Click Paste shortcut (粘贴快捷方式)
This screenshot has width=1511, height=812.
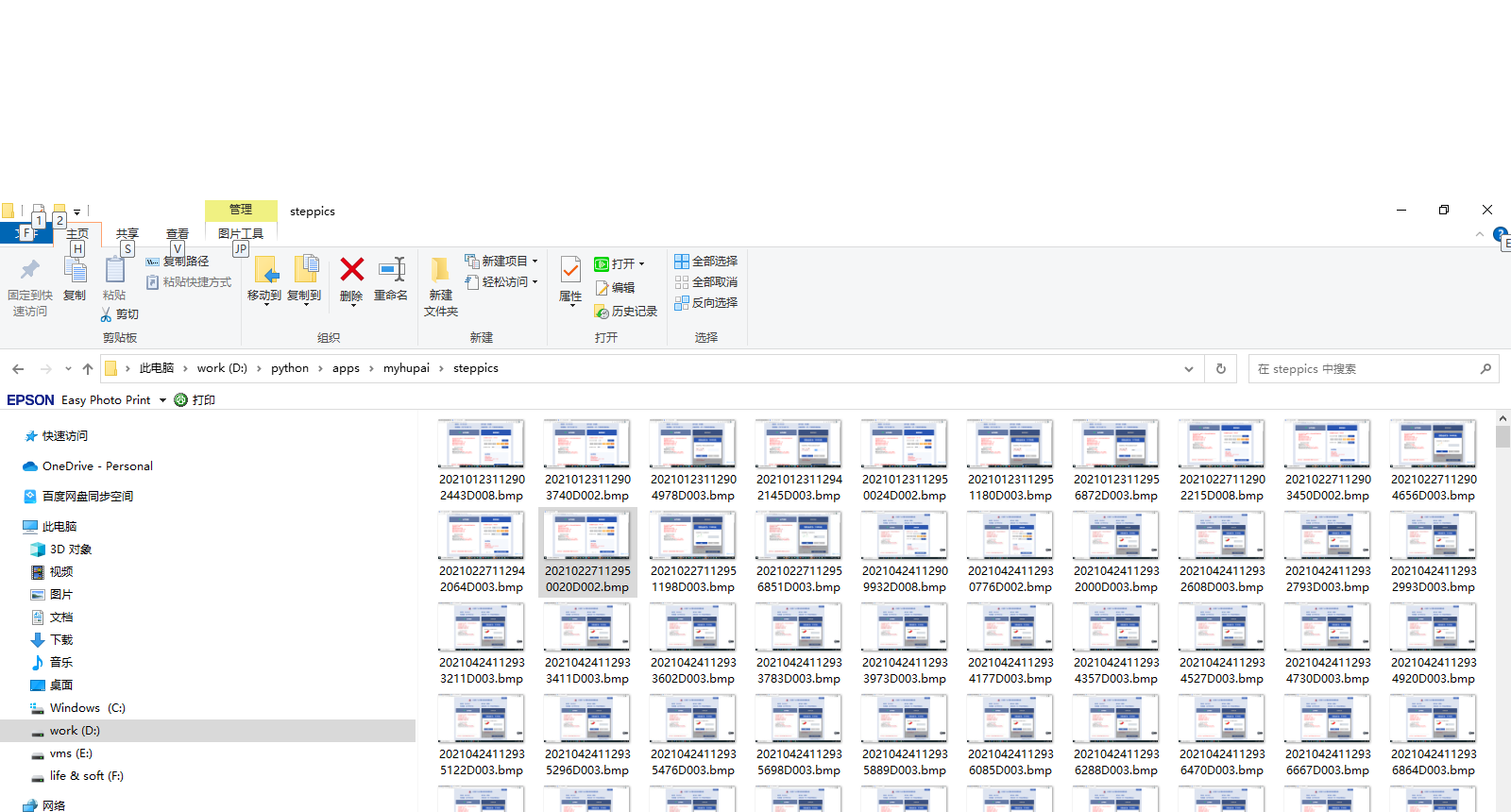coord(189,282)
